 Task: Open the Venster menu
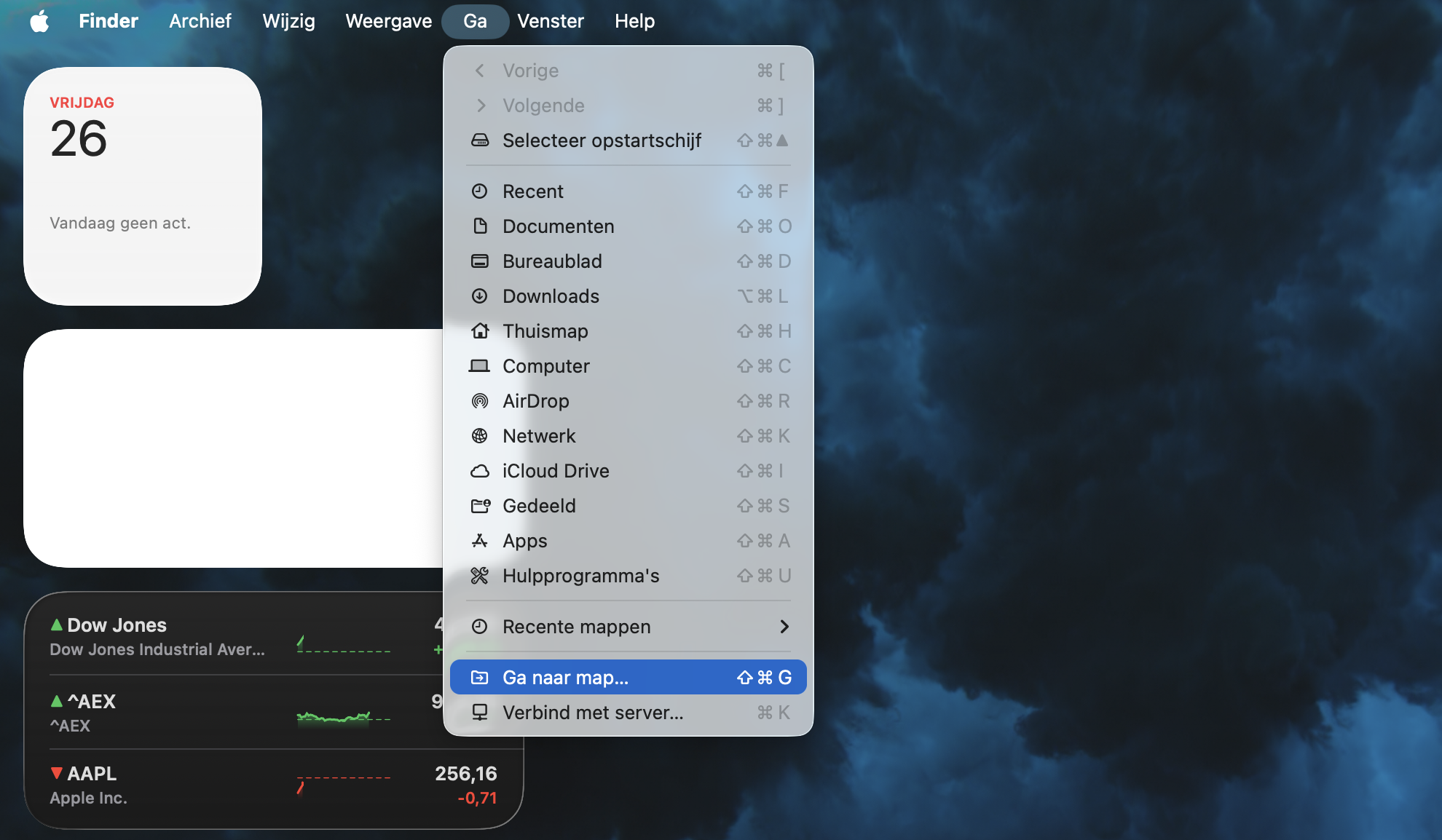(550, 21)
